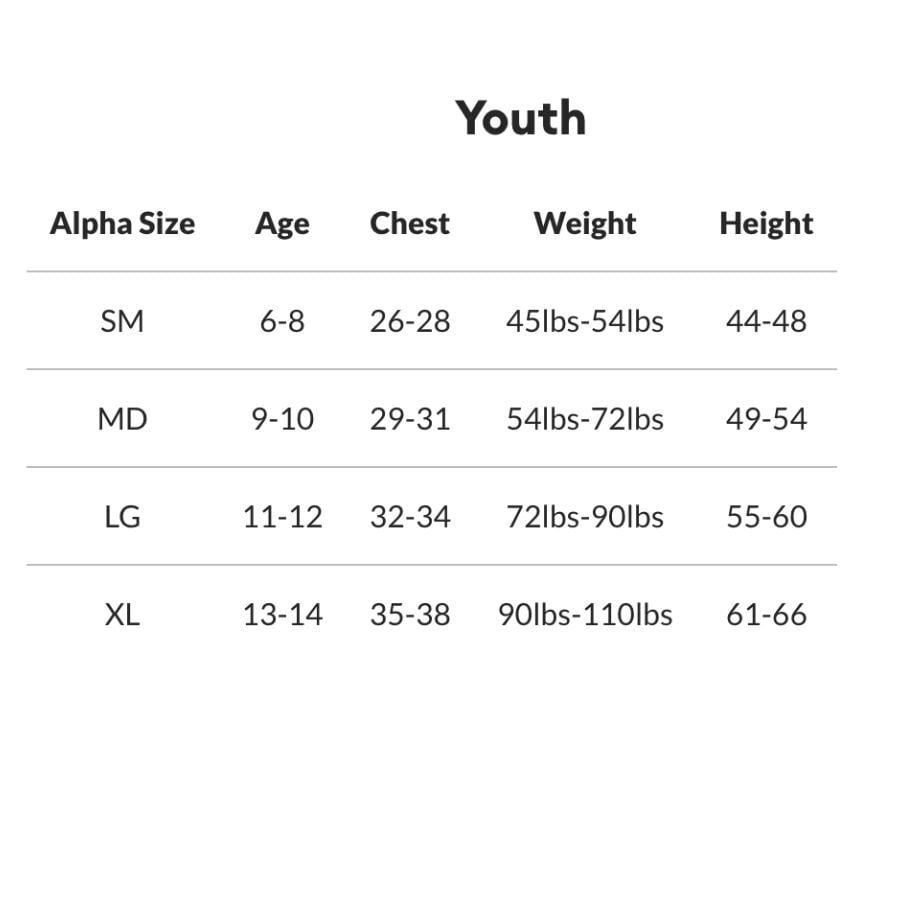Click the LG size cell

point(122,516)
